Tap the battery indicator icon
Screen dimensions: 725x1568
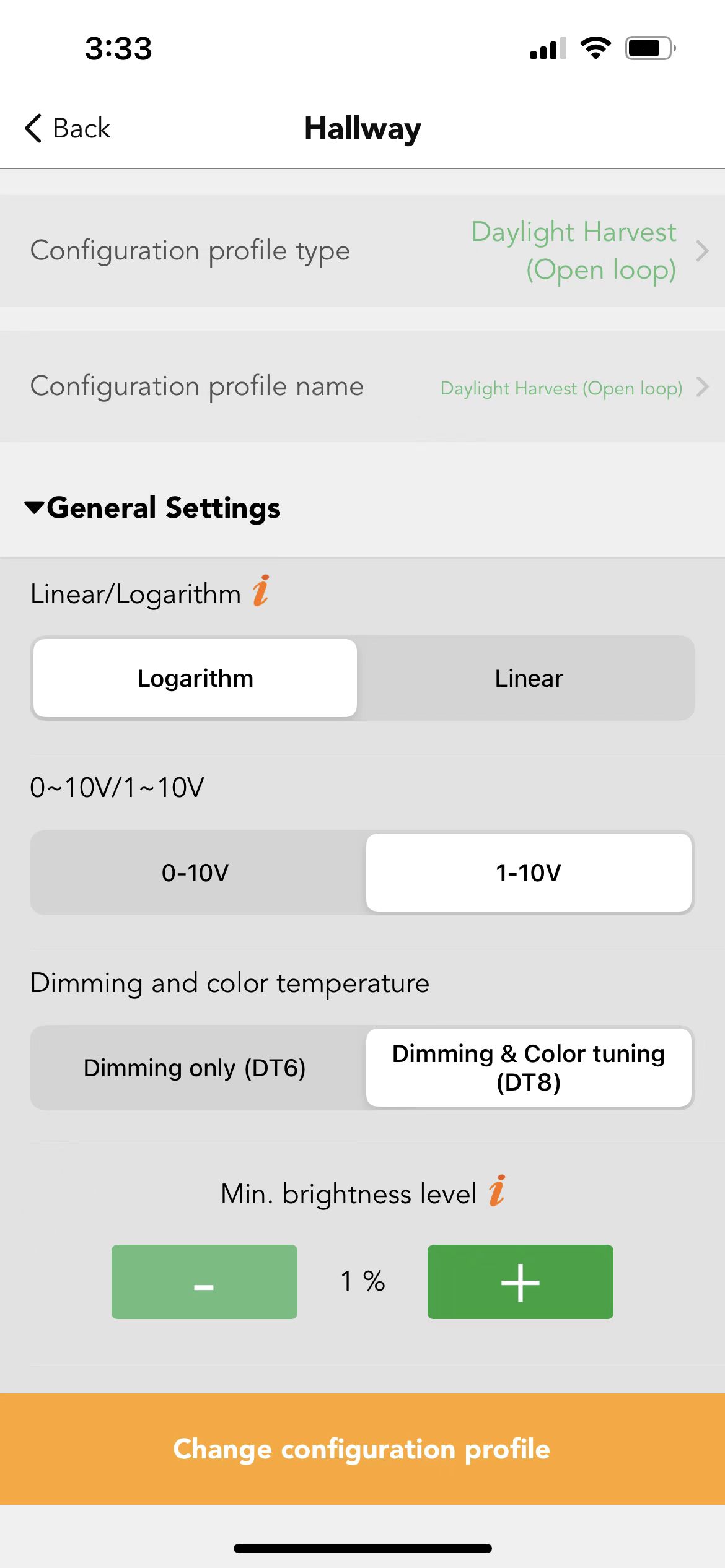(x=650, y=48)
